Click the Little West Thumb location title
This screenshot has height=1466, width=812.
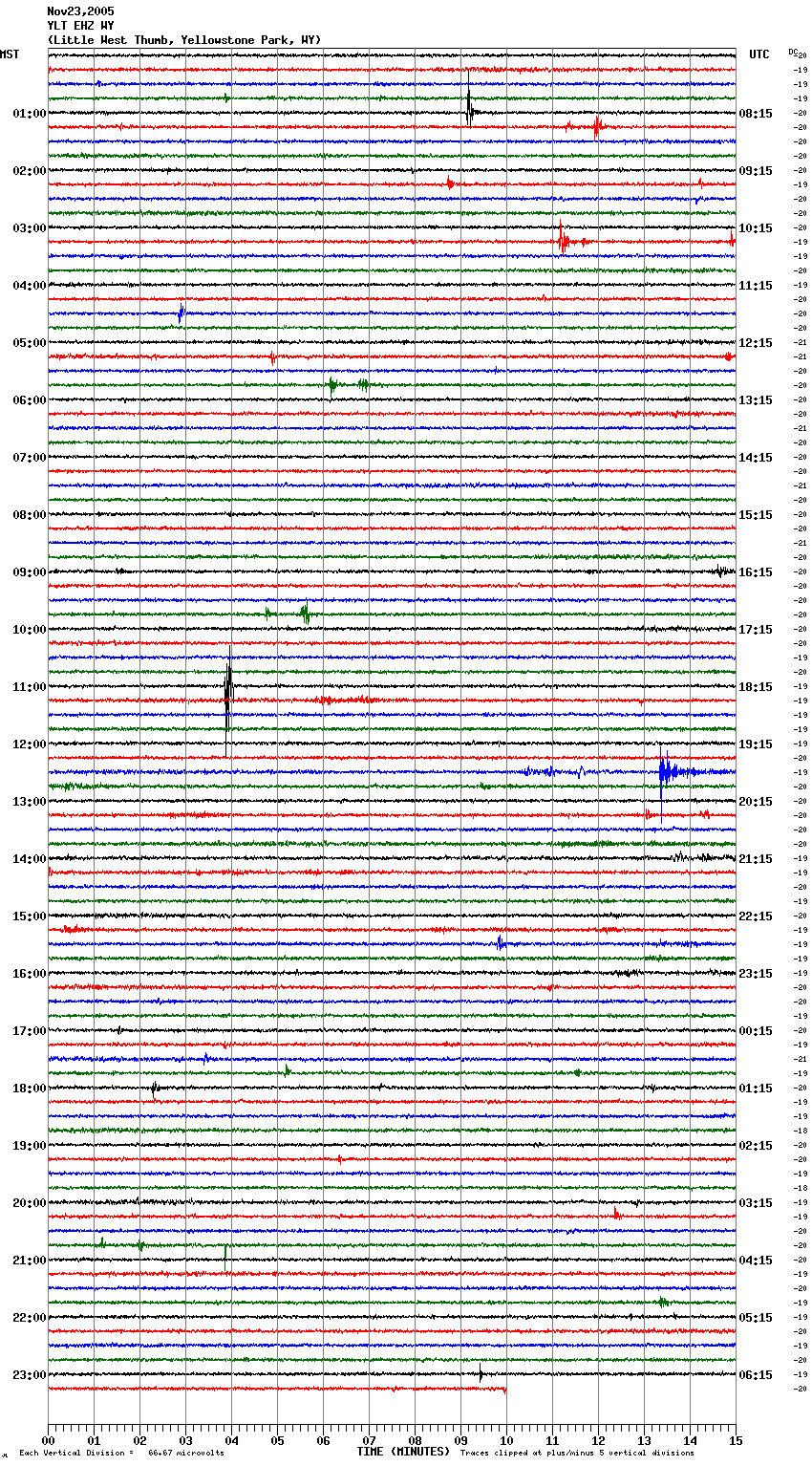pos(184,40)
